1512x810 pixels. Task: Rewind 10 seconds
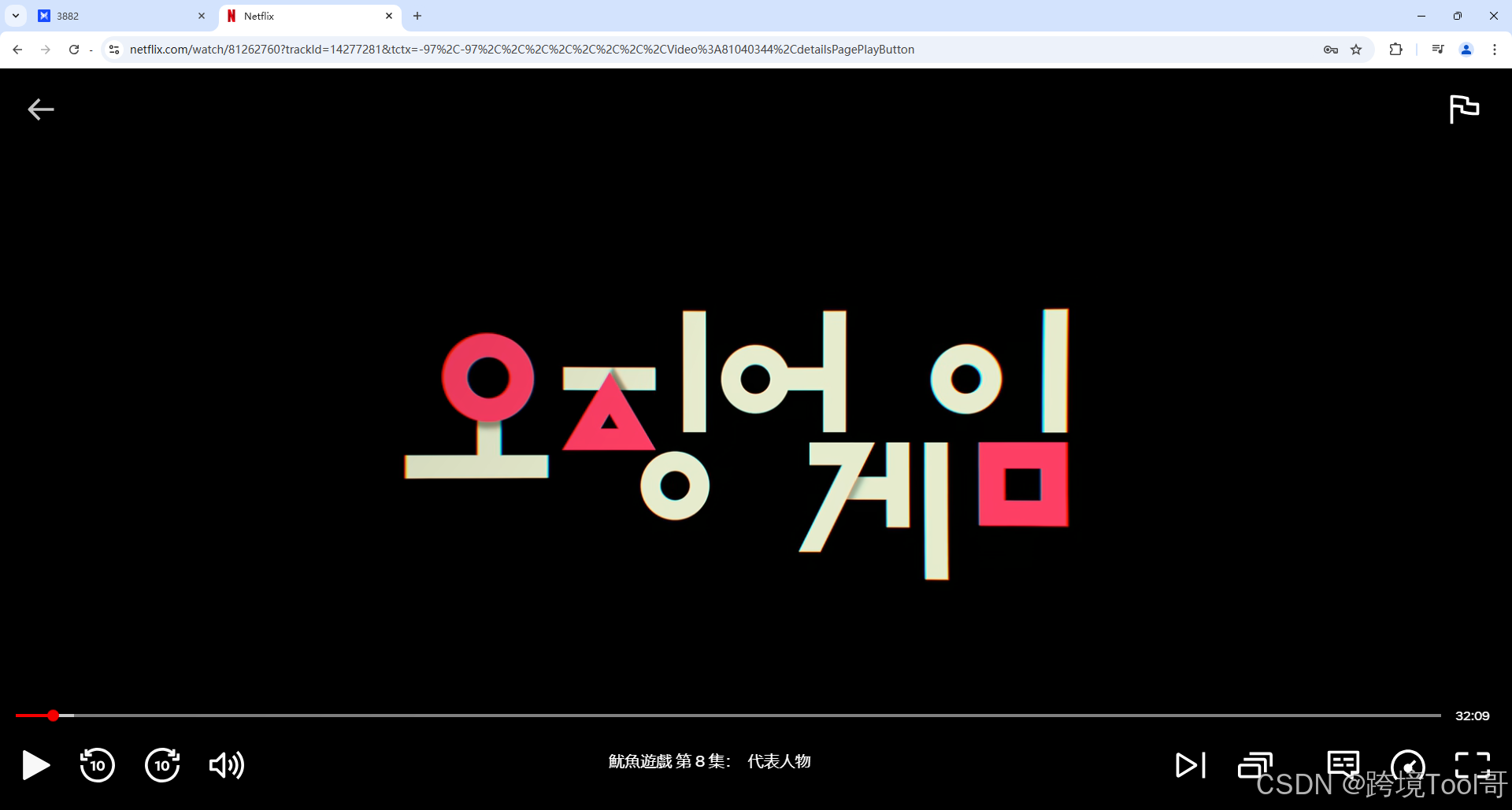[x=97, y=765]
